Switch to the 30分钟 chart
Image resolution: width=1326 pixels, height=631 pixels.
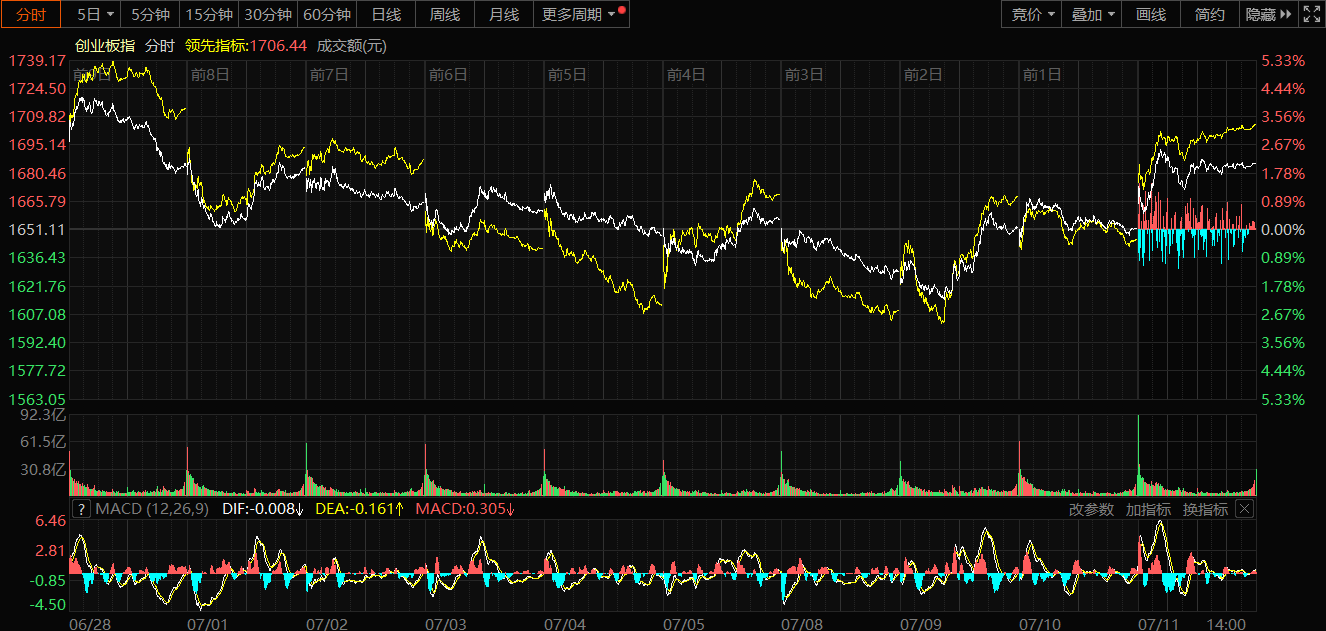(x=269, y=14)
